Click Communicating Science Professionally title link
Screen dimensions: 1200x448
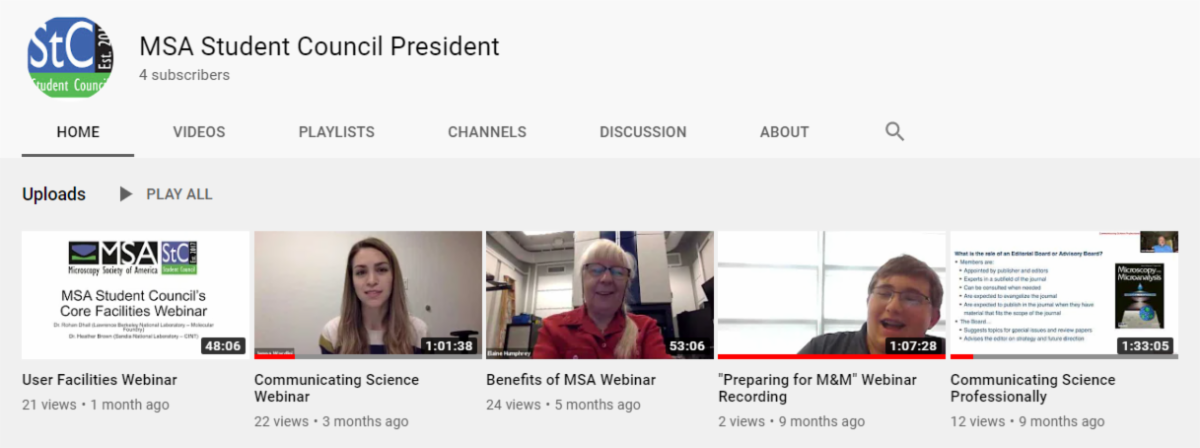tap(1033, 388)
